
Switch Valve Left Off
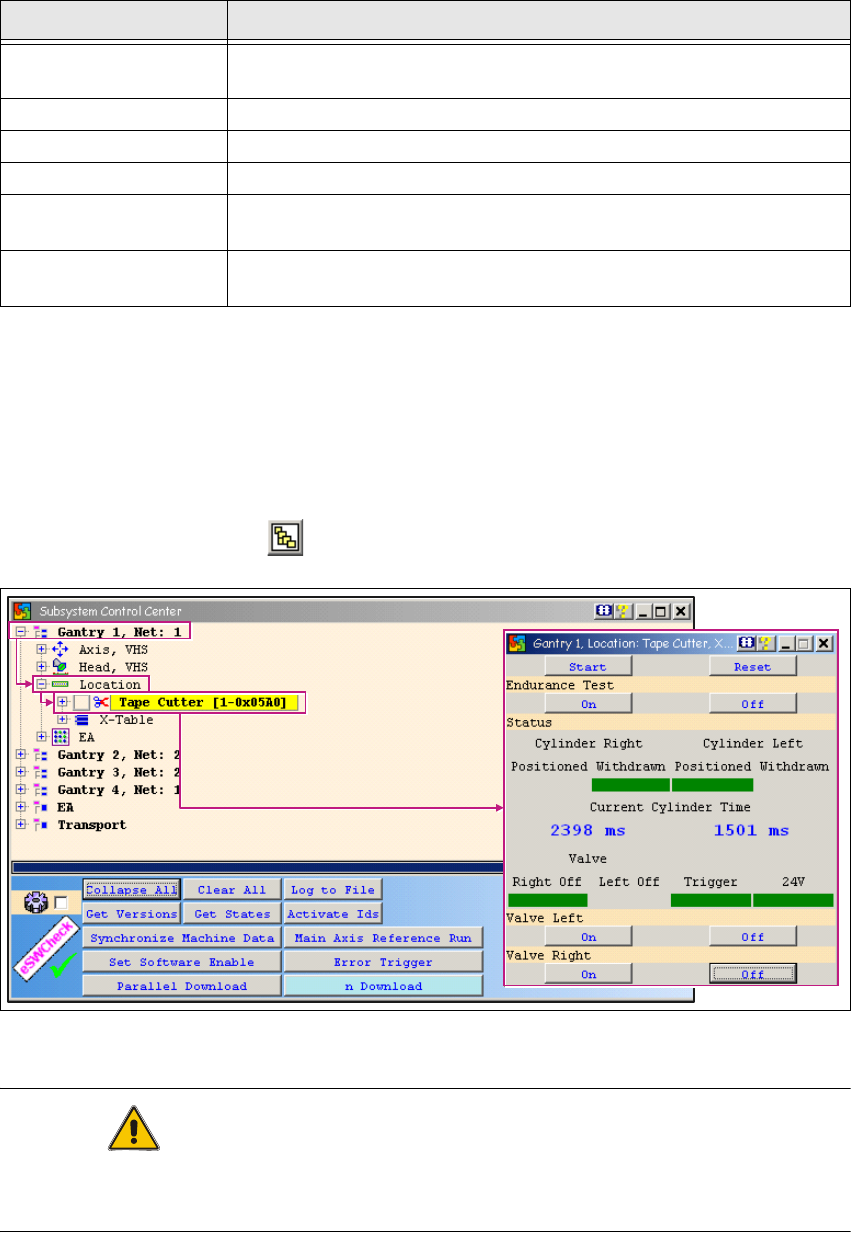pyautogui.click(x=753, y=936)
